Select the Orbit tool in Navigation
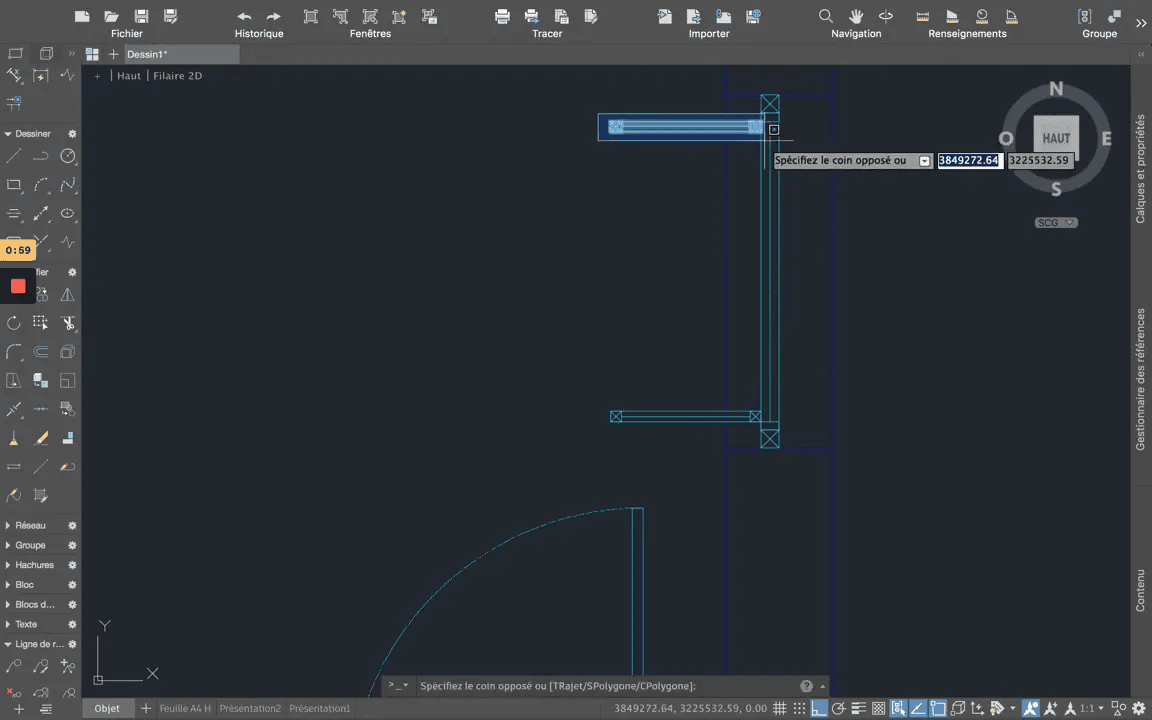 pos(886,16)
